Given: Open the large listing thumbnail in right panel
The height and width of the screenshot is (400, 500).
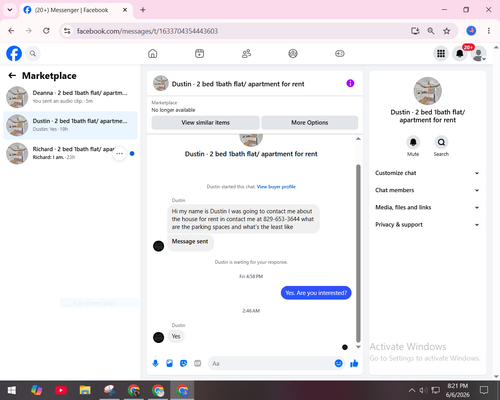Looking at the screenshot, I should pyautogui.click(x=428, y=91).
